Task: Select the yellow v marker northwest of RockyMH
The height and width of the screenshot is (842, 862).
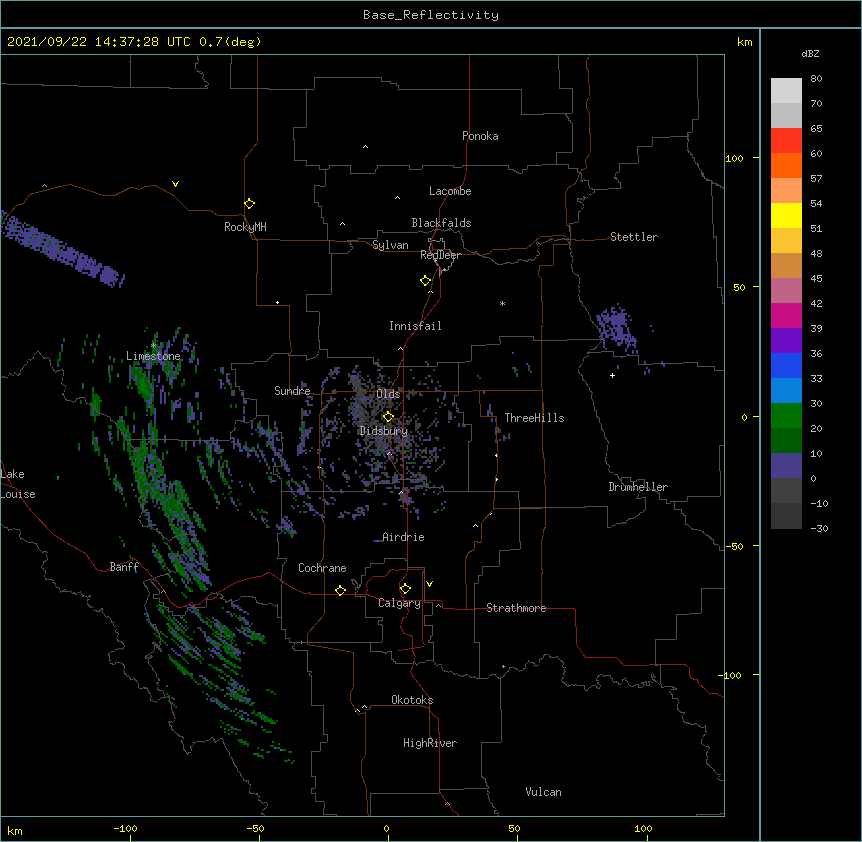Action: point(175,184)
